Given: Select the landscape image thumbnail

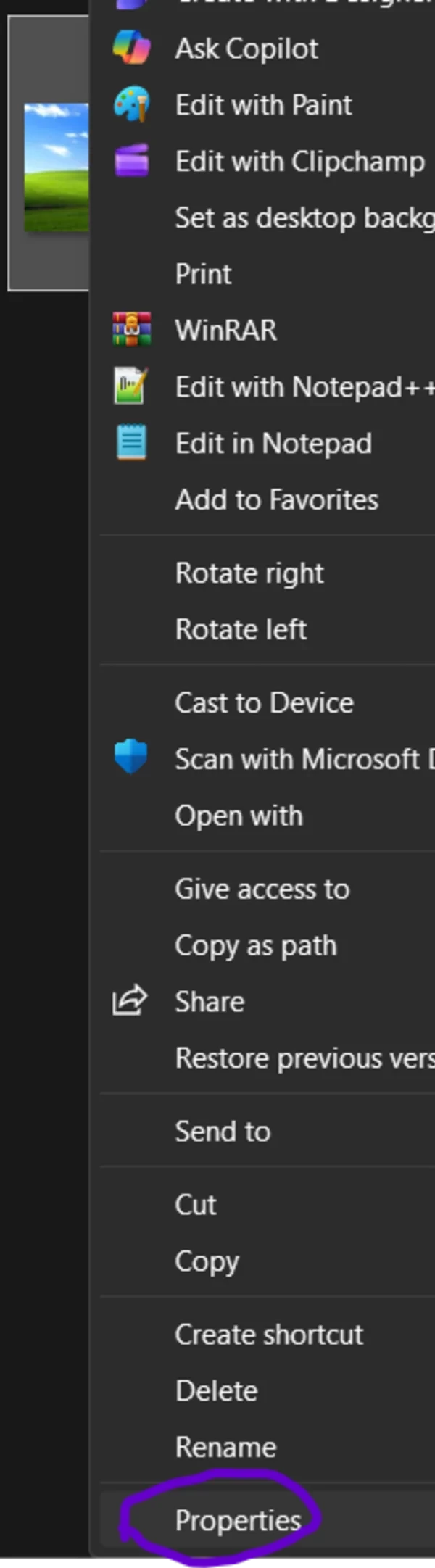Looking at the screenshot, I should [x=57, y=167].
